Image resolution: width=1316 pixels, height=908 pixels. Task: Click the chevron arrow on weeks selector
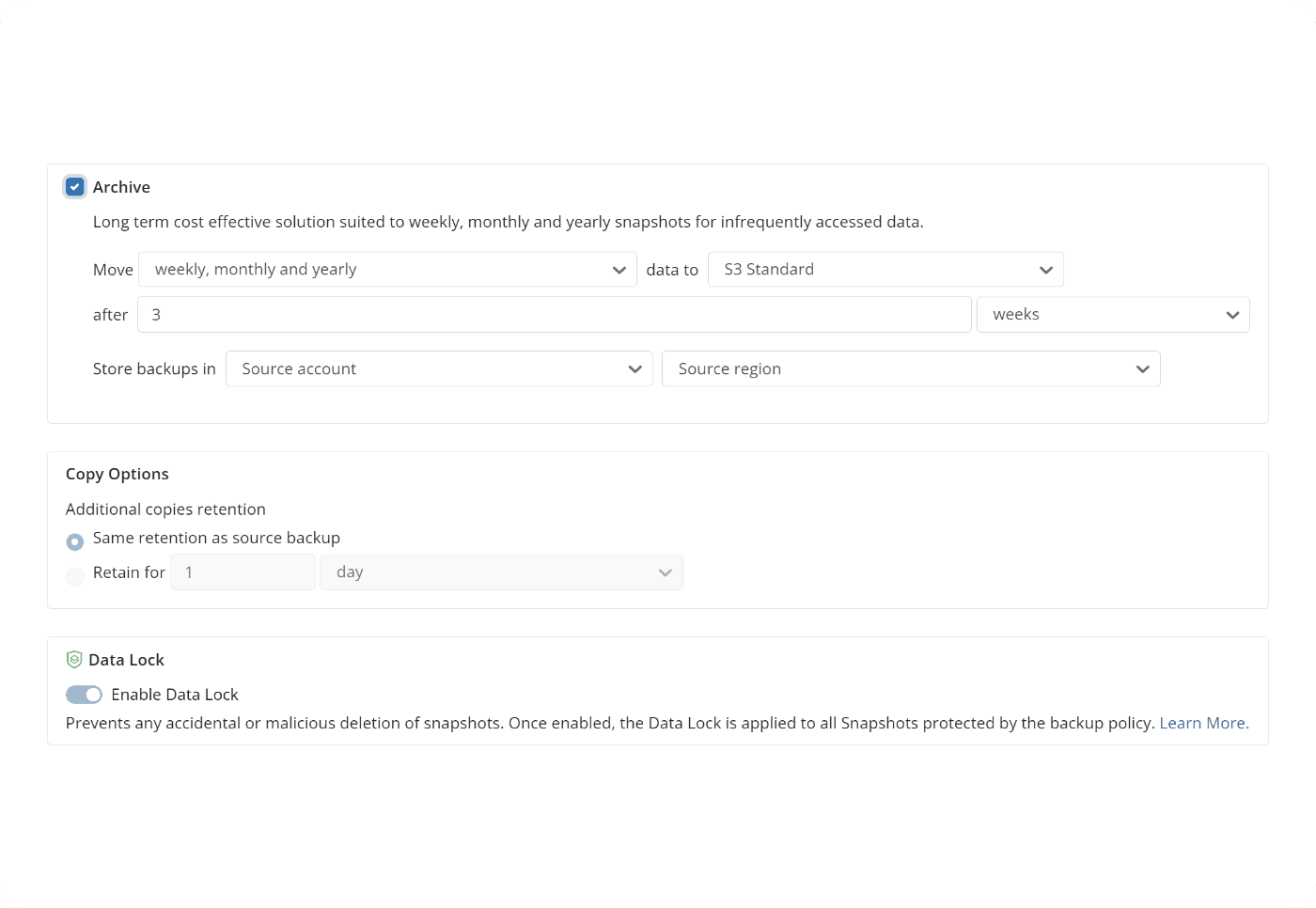coord(1232,315)
